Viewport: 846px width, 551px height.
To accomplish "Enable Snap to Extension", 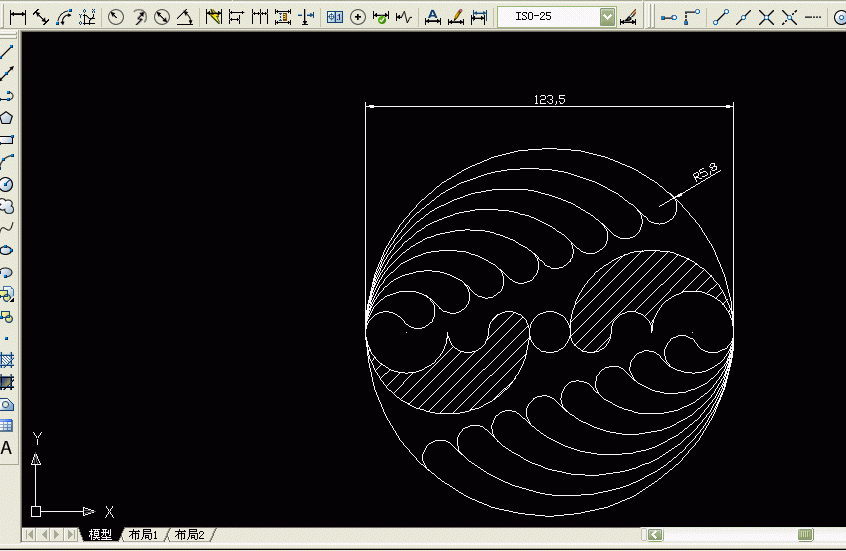I will click(813, 17).
